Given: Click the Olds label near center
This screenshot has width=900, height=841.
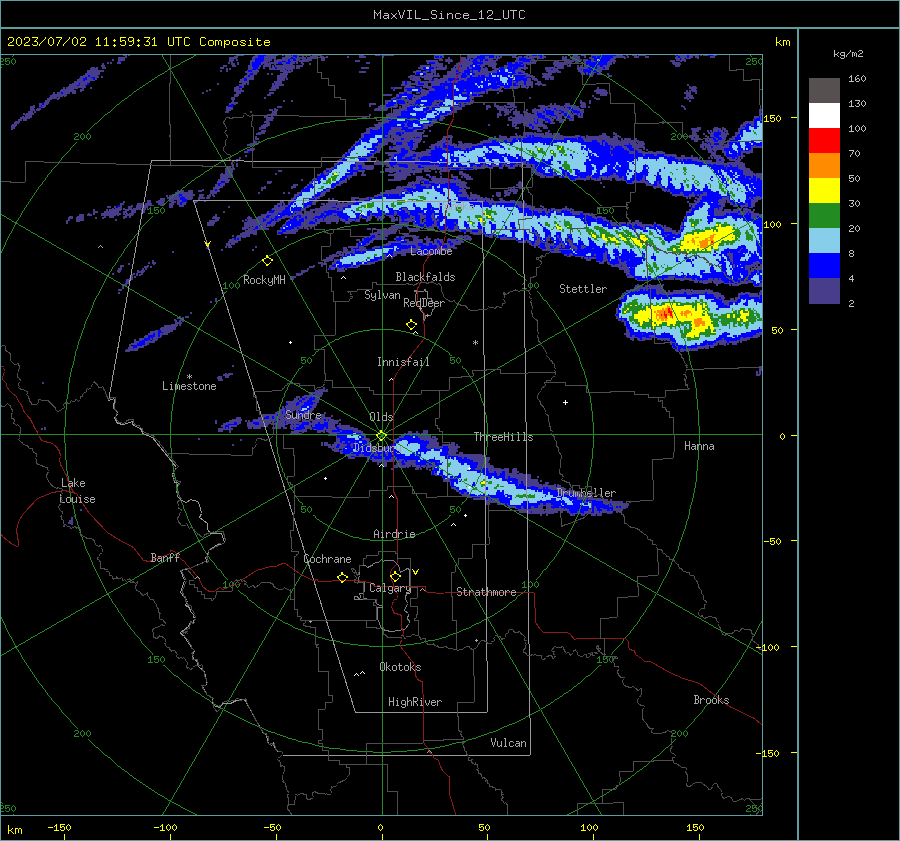Looking at the screenshot, I should point(381,417).
